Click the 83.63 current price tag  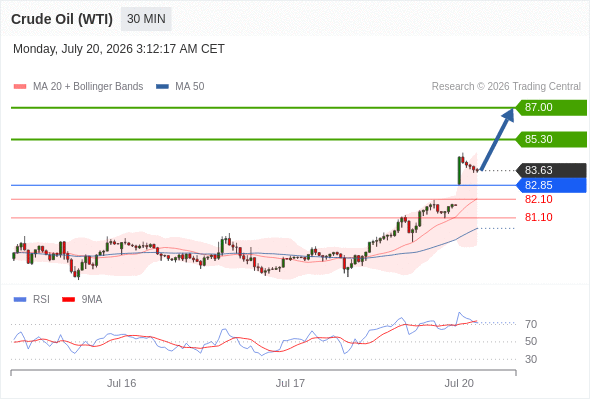pyautogui.click(x=551, y=170)
